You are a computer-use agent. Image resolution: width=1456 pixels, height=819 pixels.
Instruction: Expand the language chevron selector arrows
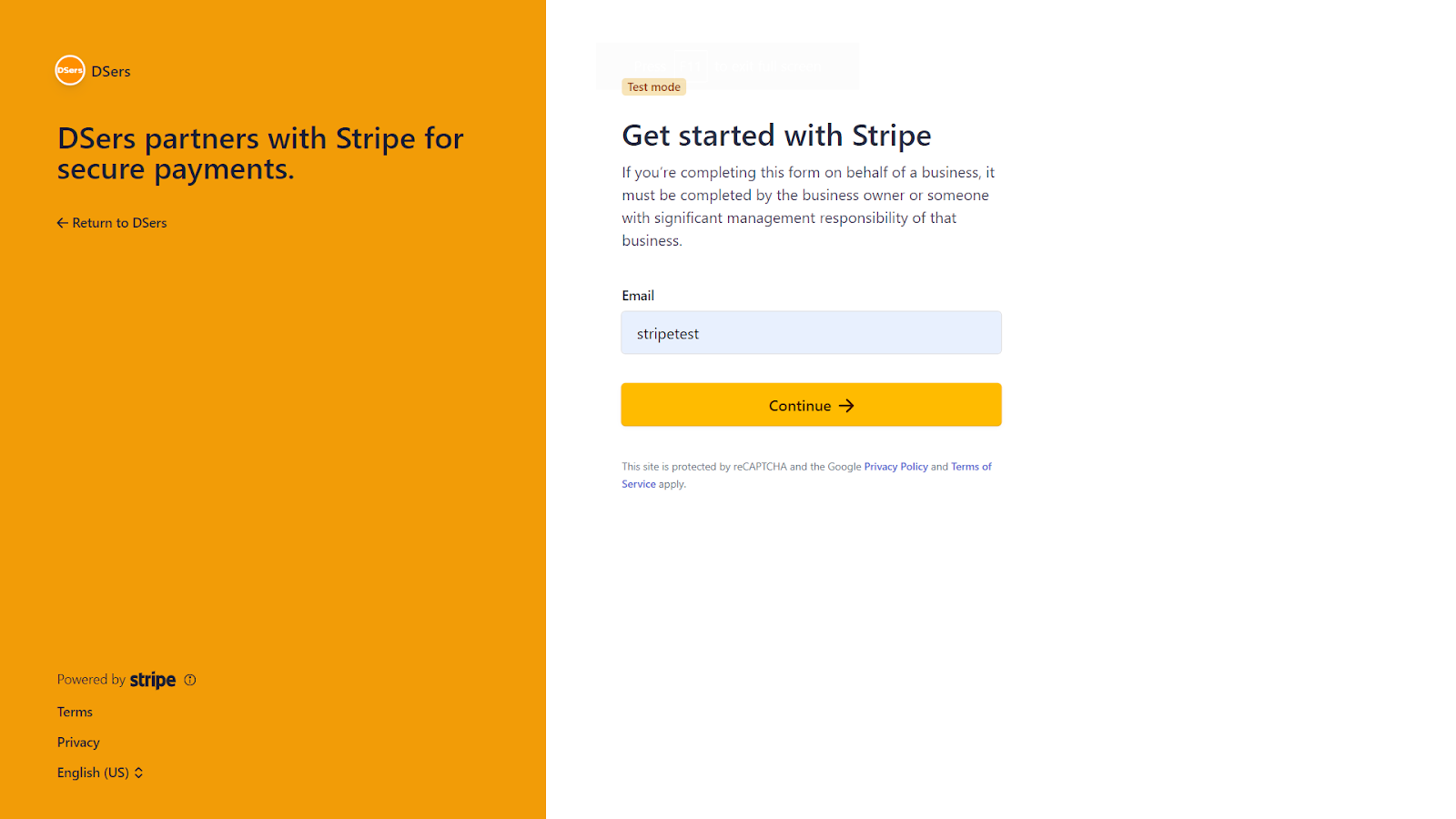138,773
